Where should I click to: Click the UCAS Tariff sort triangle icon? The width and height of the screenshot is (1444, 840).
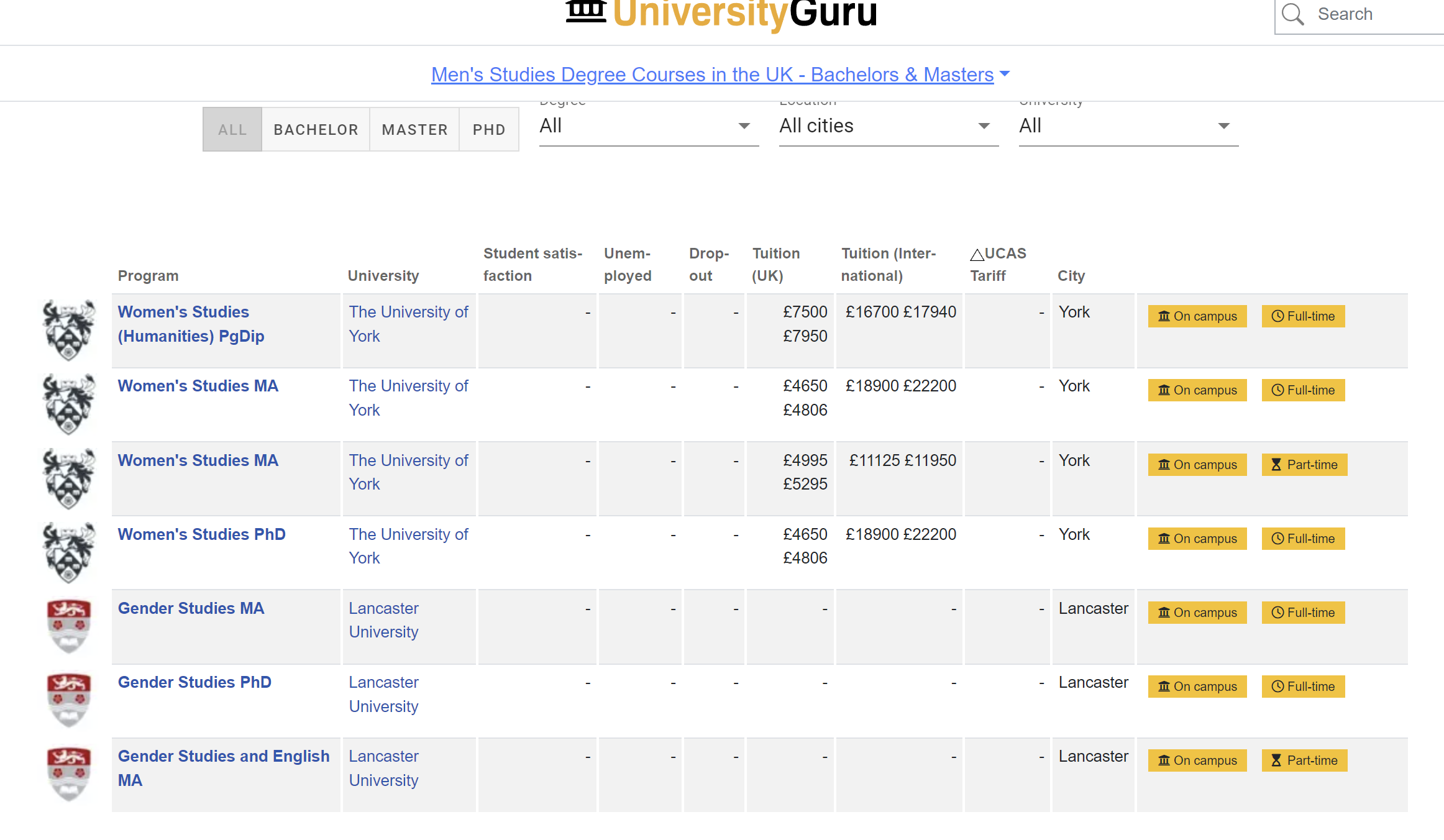point(977,255)
